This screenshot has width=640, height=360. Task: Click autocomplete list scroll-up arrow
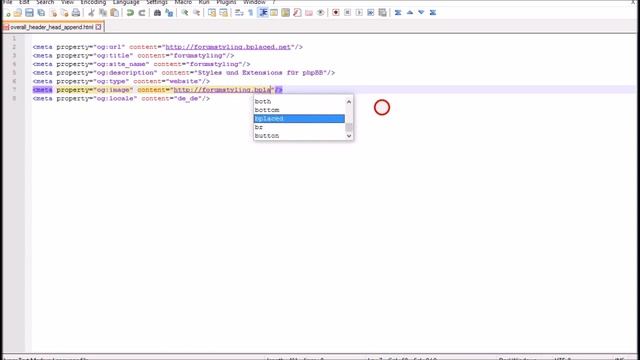coord(349,102)
